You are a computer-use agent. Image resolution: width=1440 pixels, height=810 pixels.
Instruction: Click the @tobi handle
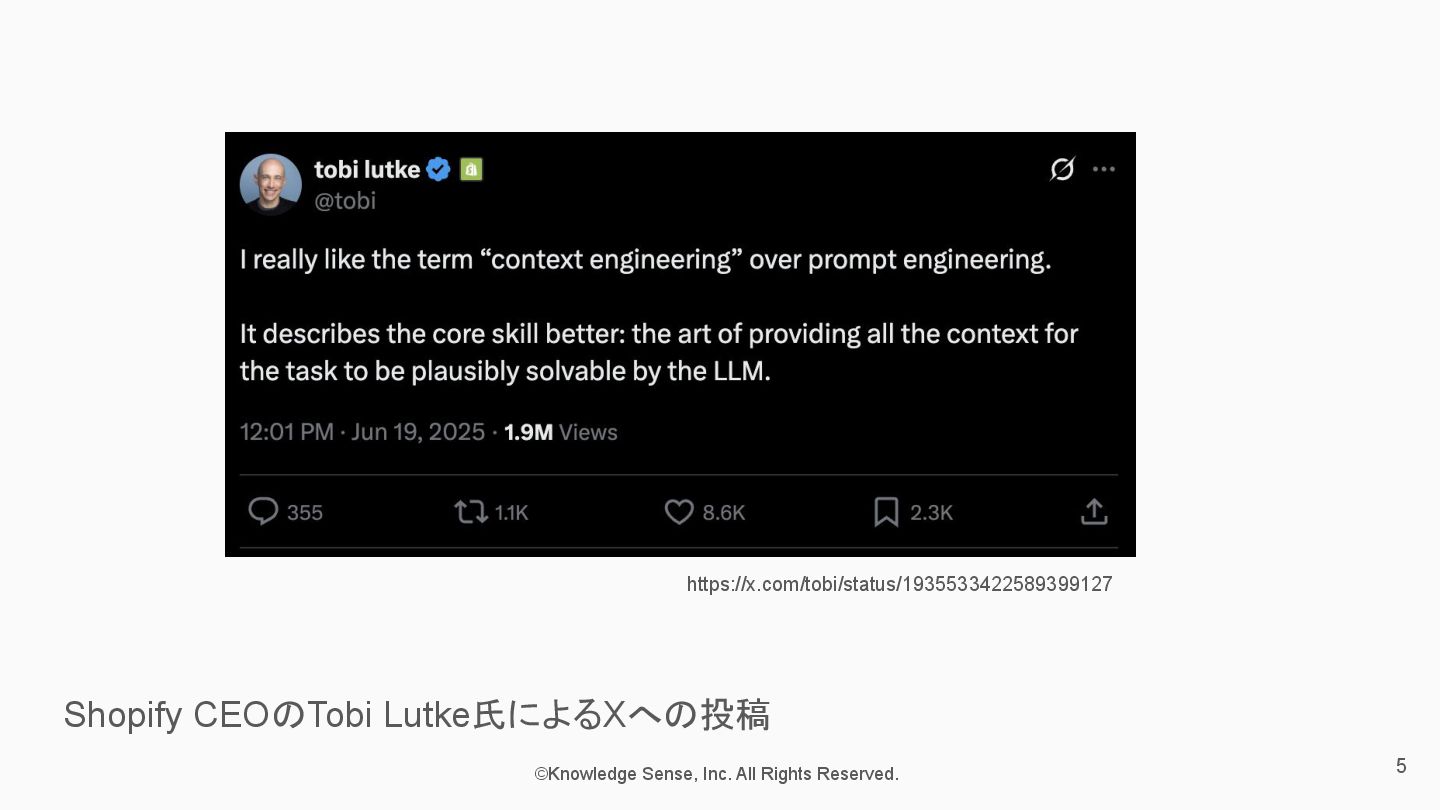pyautogui.click(x=345, y=200)
